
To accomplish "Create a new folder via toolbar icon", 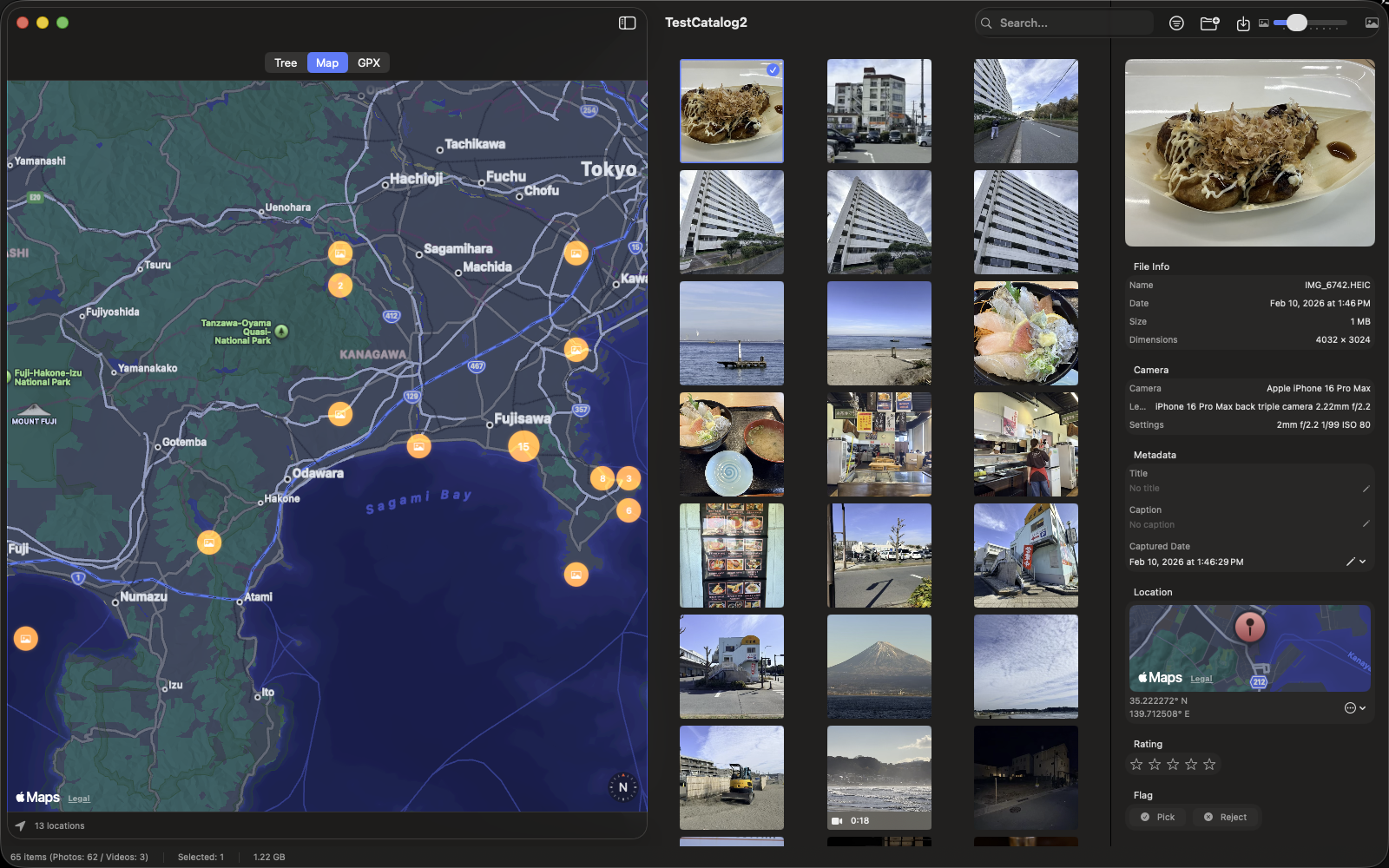I will pyautogui.click(x=1209, y=23).
